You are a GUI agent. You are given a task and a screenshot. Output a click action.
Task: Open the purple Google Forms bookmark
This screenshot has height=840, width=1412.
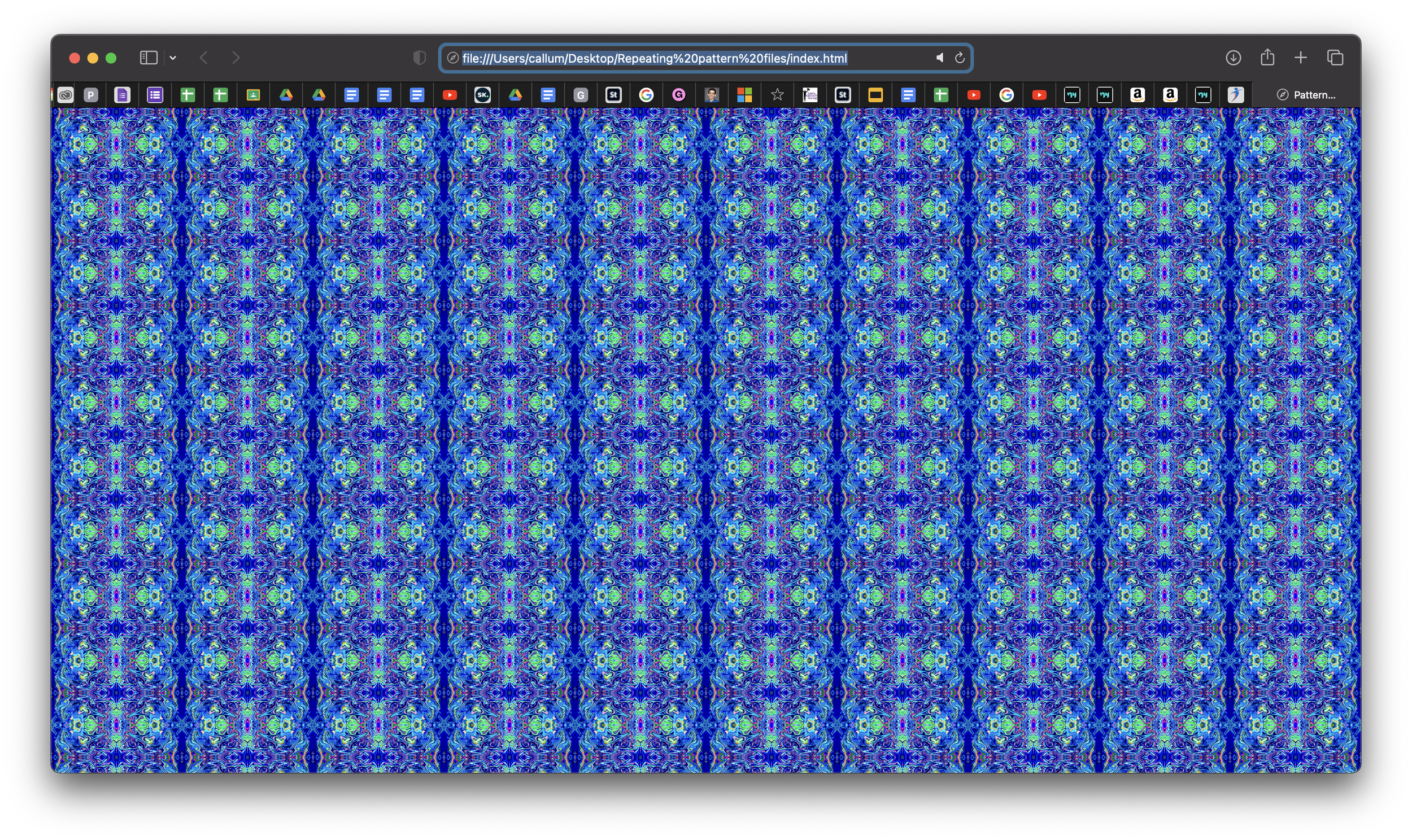155,94
